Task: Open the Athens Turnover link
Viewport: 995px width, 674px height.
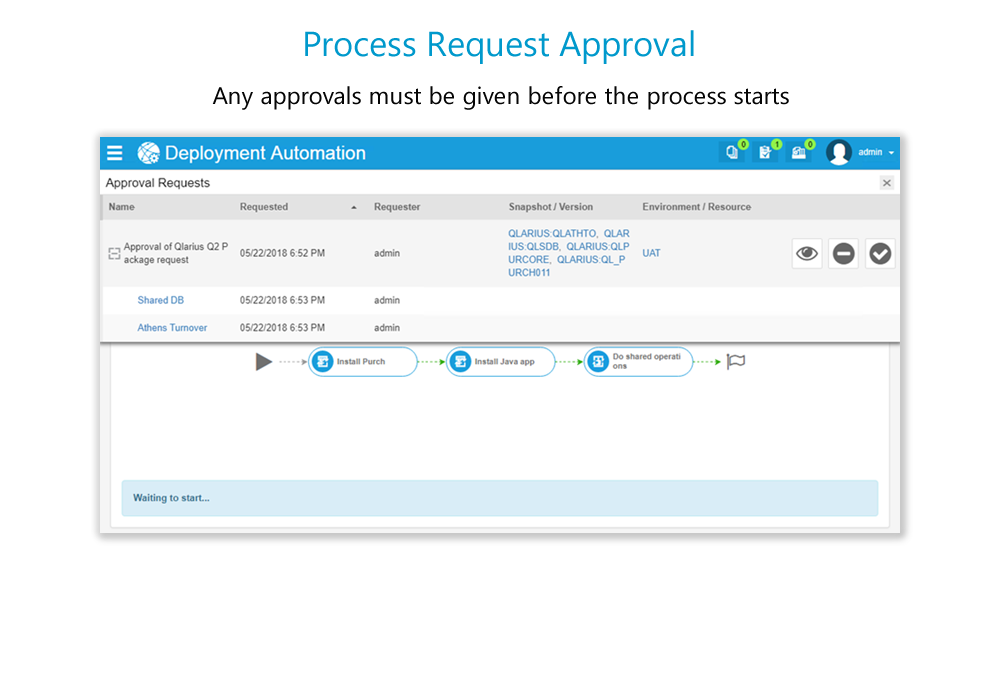Action: coord(172,327)
